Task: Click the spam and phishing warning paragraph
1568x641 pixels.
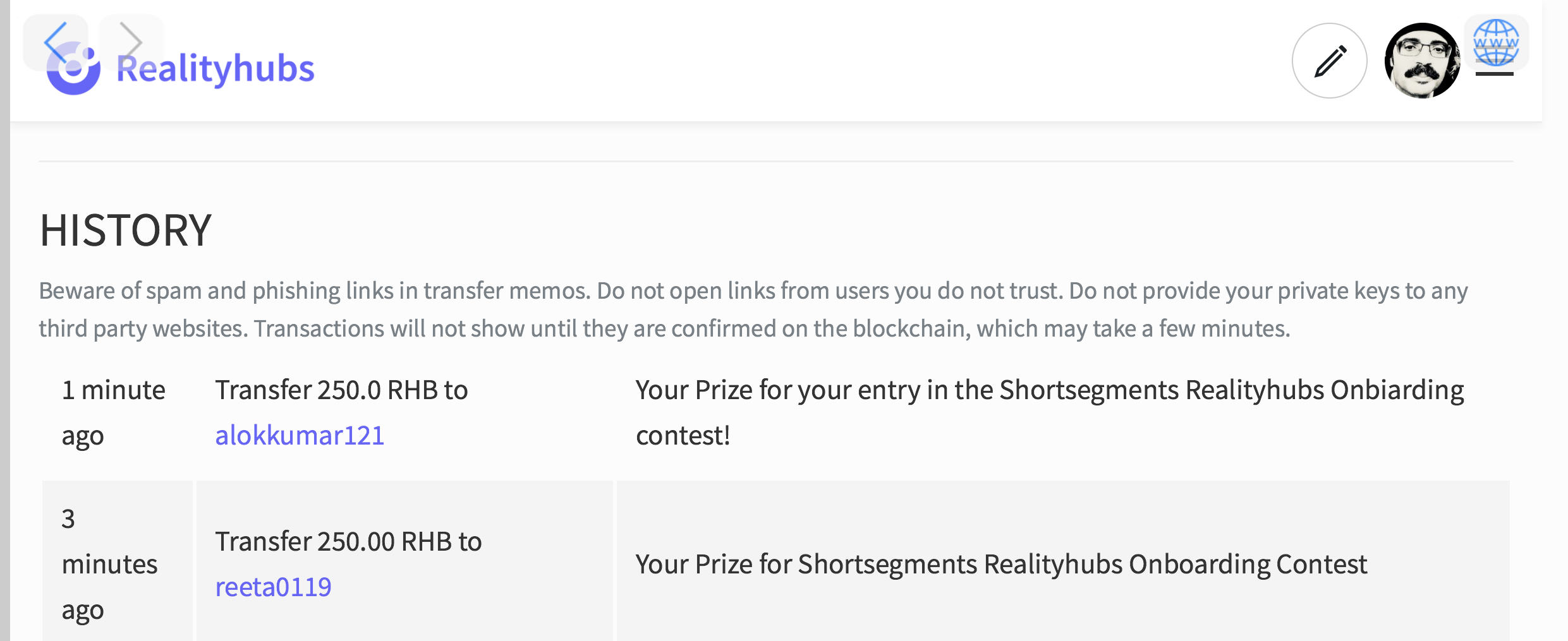Action: (752, 309)
